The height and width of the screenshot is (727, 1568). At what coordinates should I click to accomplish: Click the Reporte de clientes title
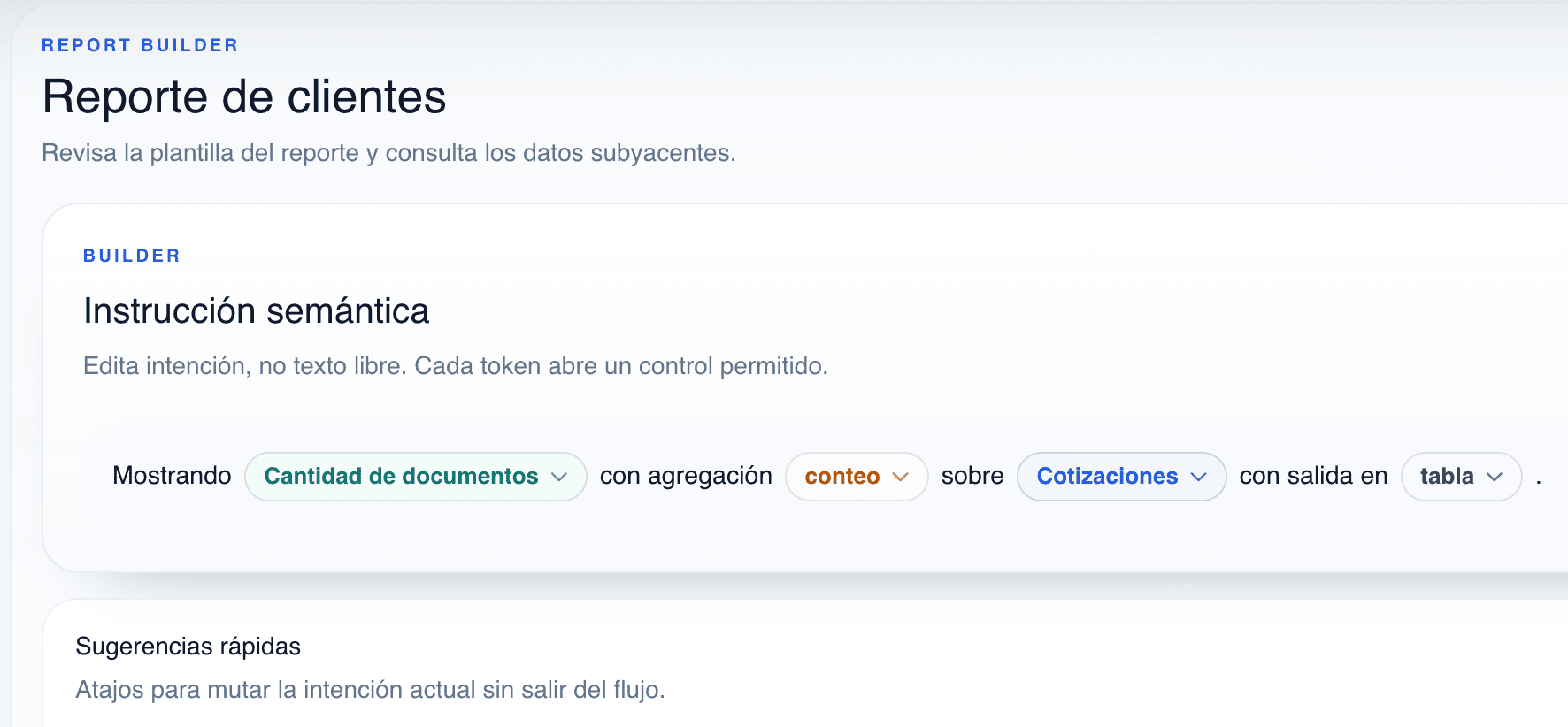point(243,97)
